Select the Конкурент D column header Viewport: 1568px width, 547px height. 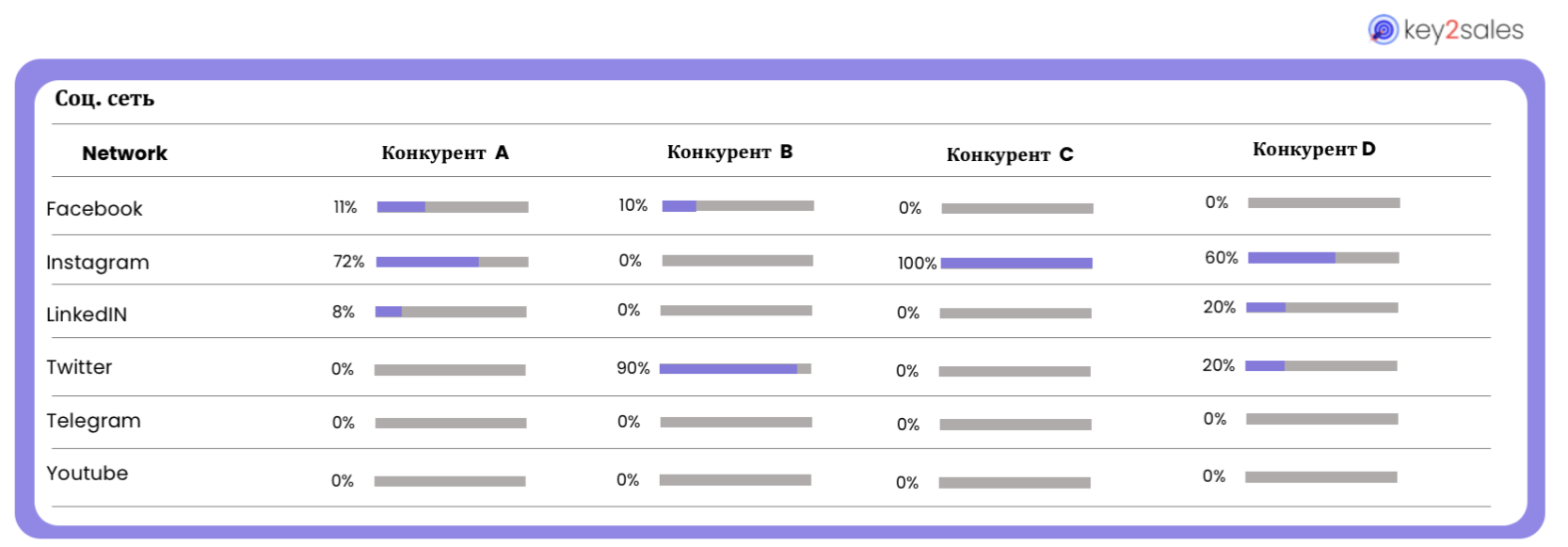[x=1314, y=149]
